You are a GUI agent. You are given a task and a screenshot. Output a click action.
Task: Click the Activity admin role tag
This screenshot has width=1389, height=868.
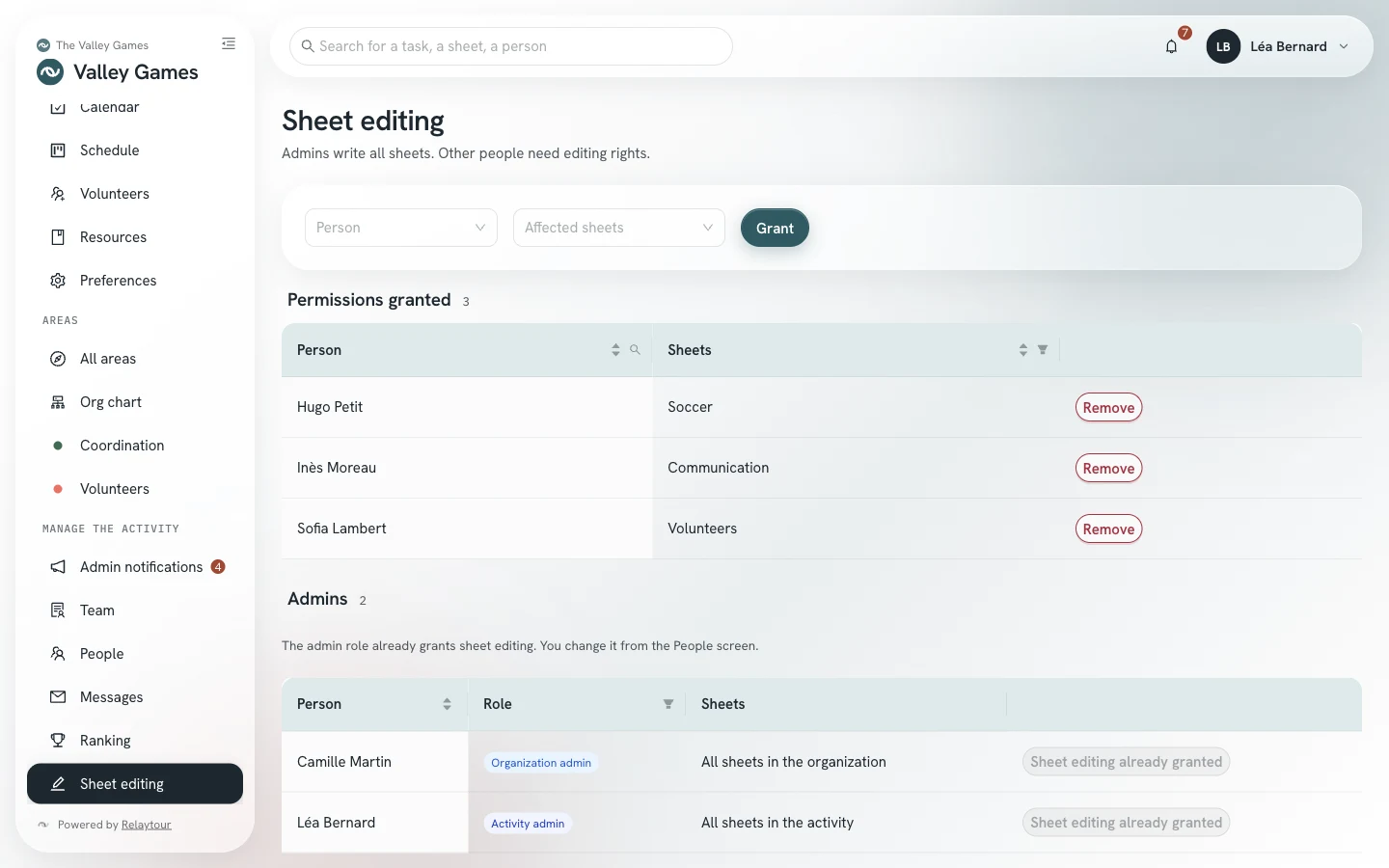(528, 824)
